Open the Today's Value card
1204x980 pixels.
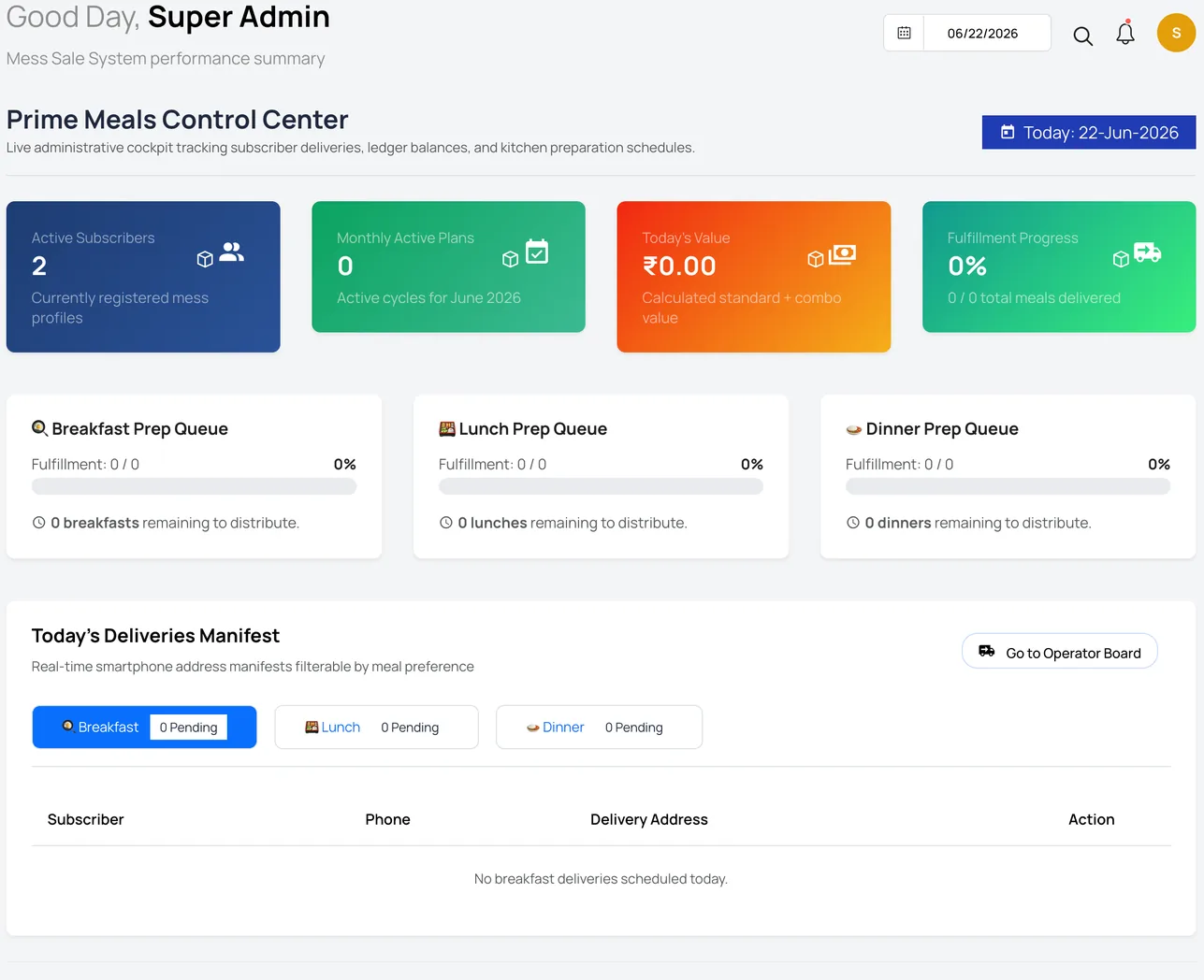pos(754,277)
